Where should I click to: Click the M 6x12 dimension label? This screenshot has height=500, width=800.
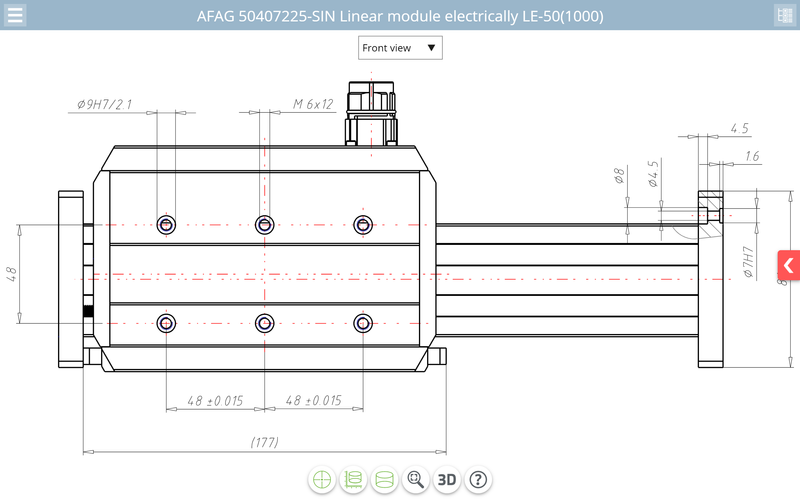(x=313, y=104)
